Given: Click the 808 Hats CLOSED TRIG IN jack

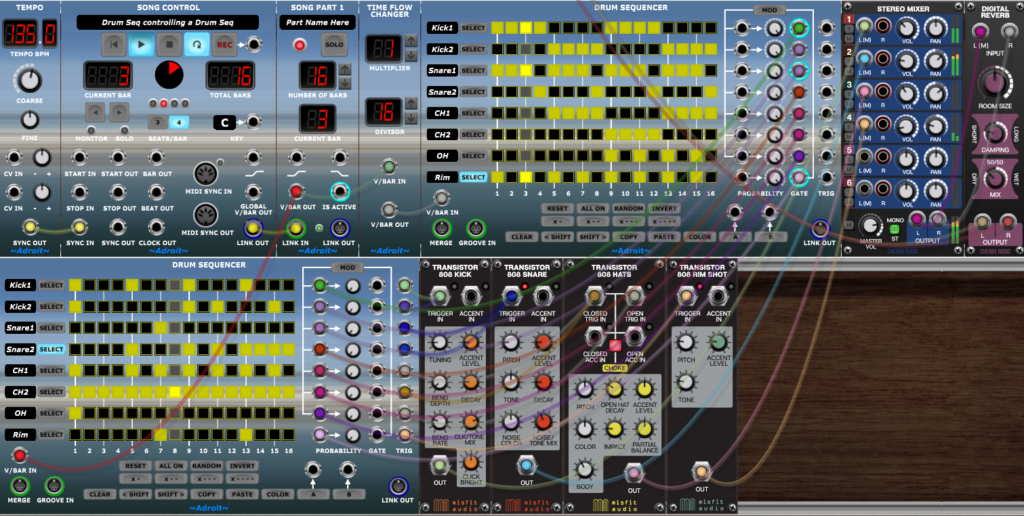Looking at the screenshot, I should point(594,297).
